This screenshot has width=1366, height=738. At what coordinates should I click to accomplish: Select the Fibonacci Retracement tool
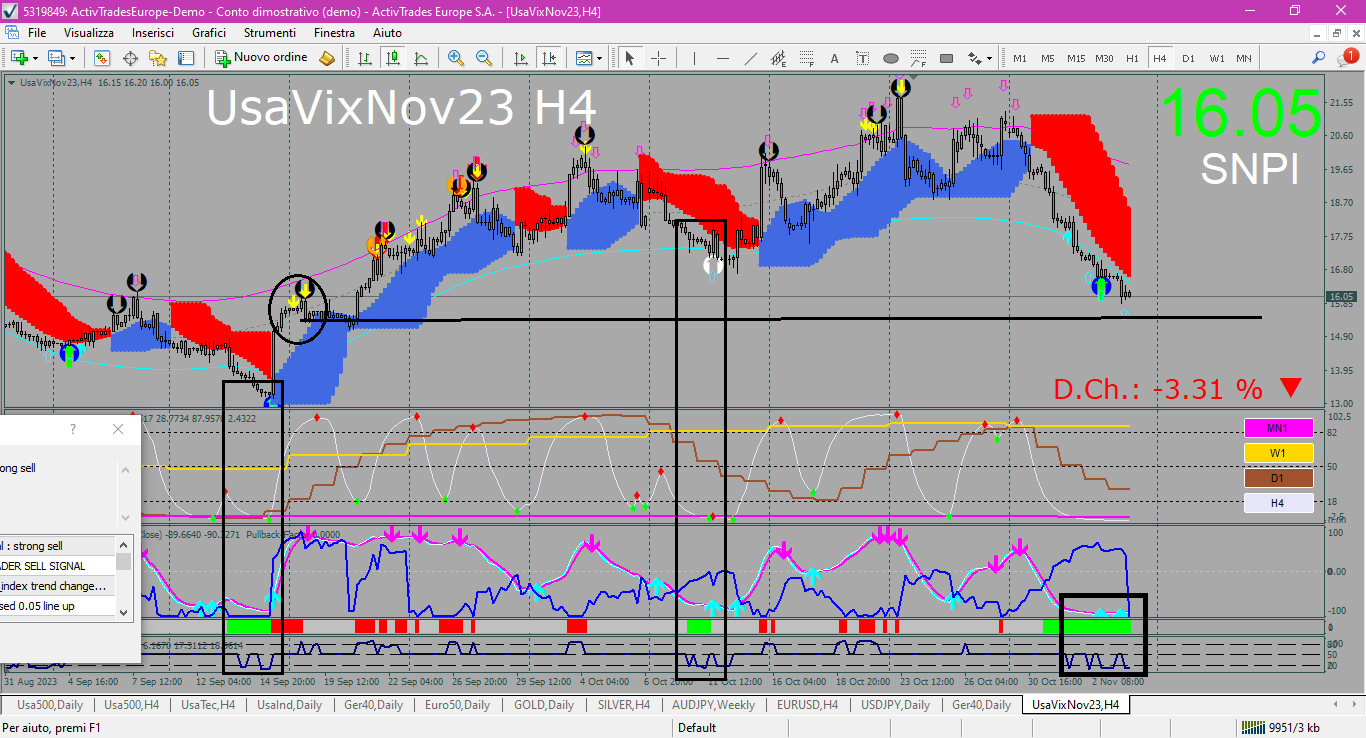tap(807, 58)
